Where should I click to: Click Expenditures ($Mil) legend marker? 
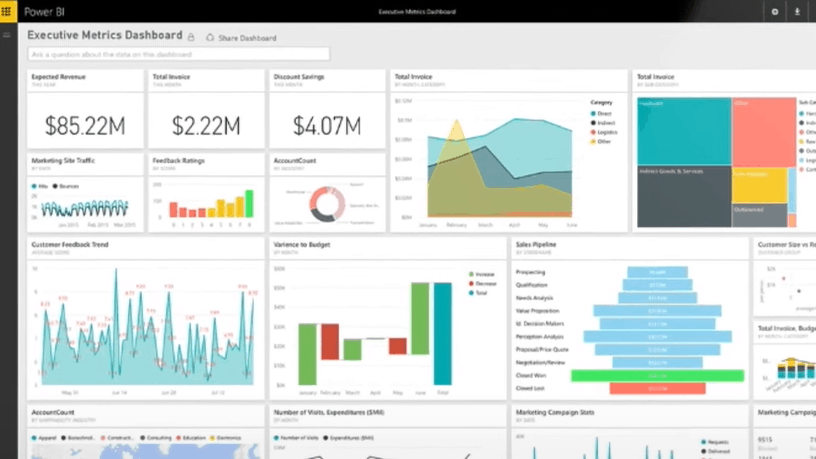point(326,438)
